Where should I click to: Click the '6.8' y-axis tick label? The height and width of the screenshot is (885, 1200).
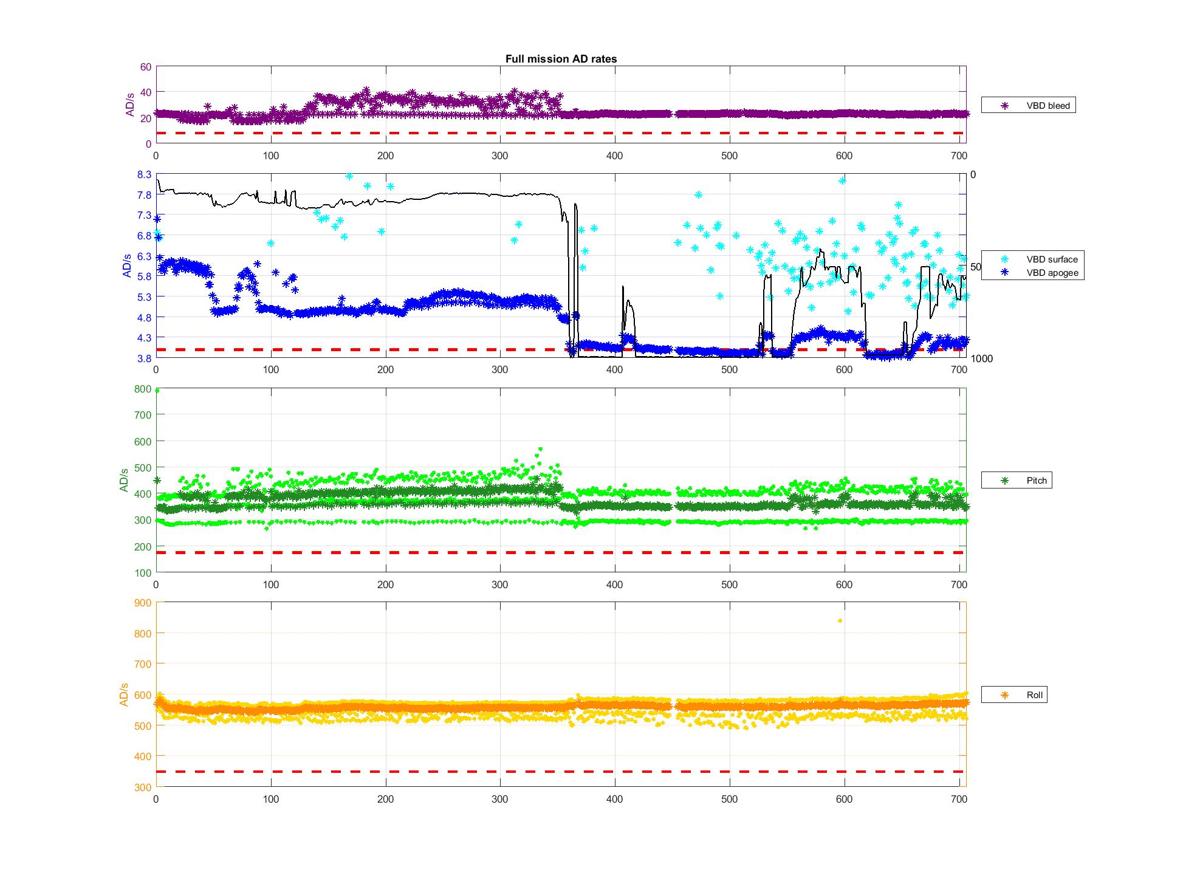(x=145, y=236)
